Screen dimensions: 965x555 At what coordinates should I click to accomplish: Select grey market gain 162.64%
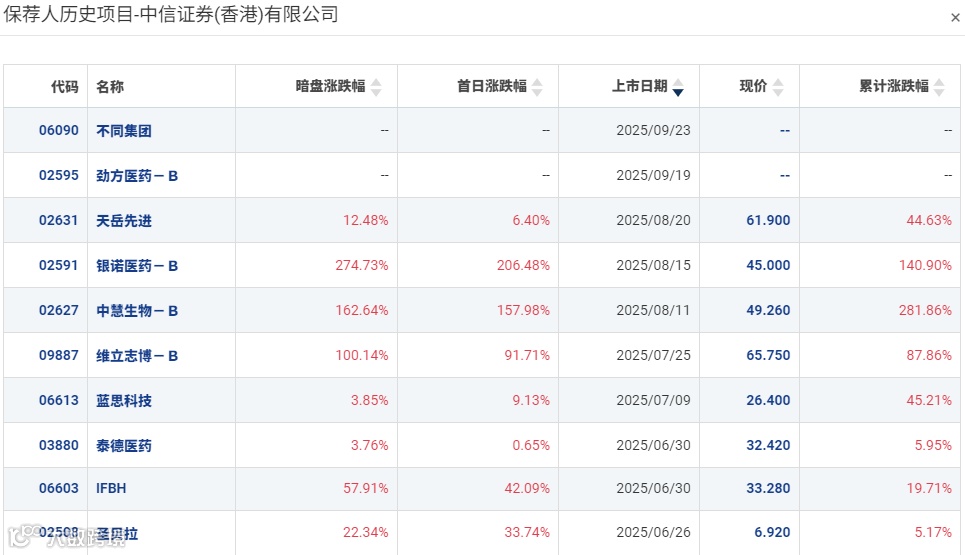[362, 310]
